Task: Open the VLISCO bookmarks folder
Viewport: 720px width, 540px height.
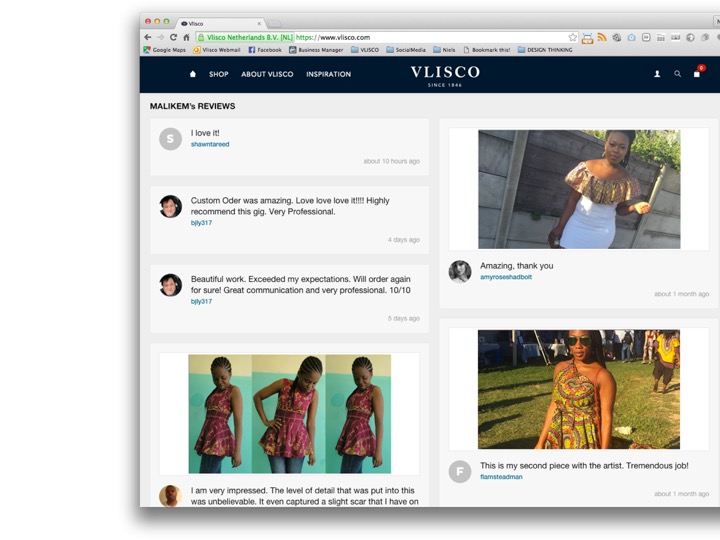Action: (365, 49)
